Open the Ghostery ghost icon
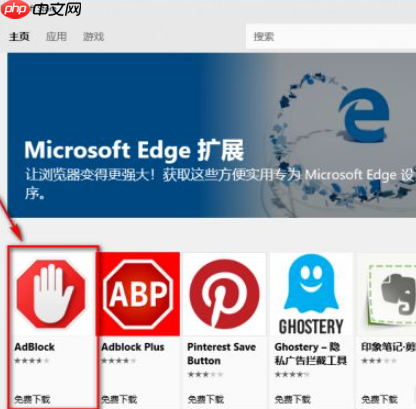This screenshot has width=416, height=409. point(311,294)
